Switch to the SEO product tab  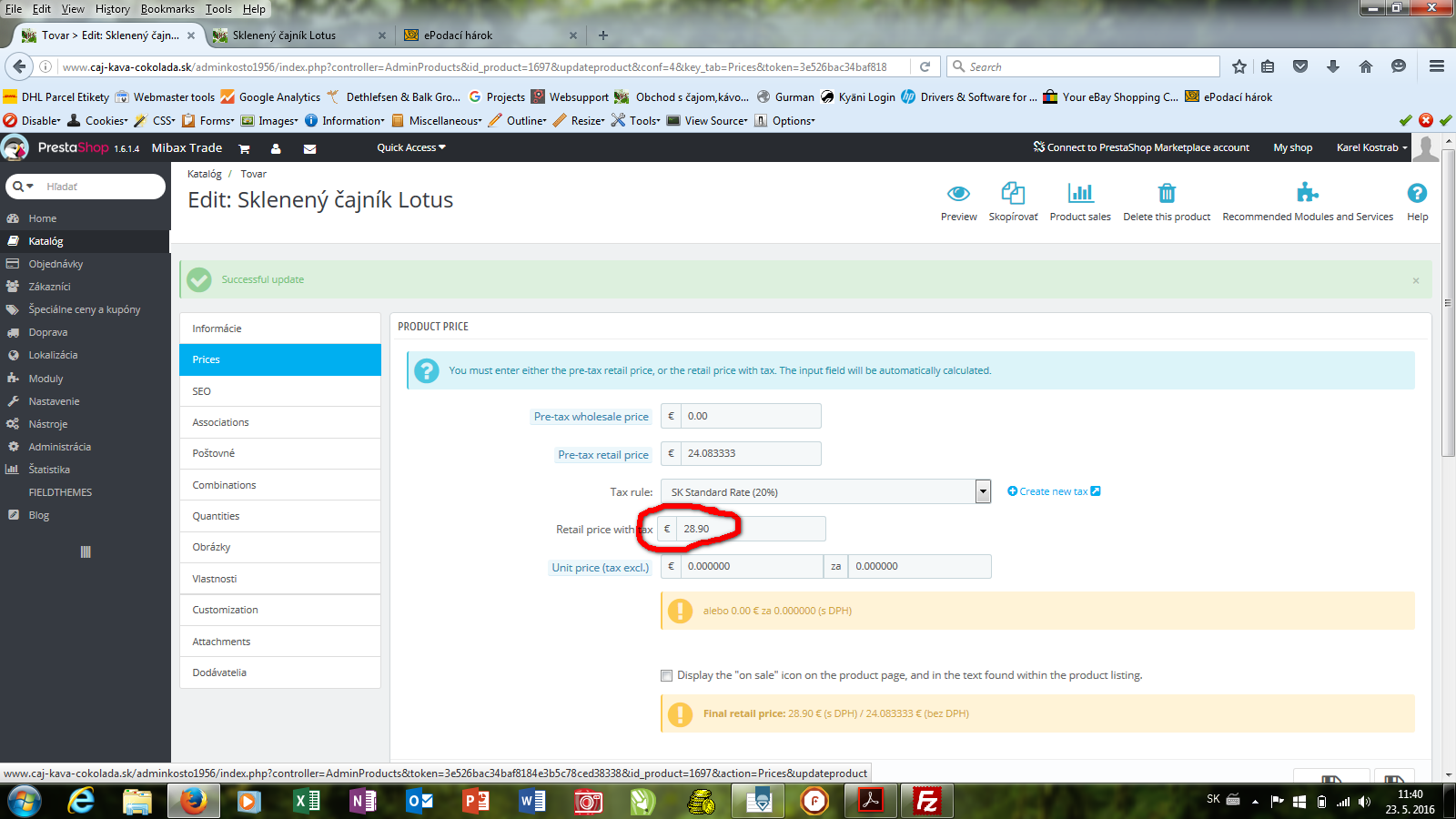tap(280, 391)
